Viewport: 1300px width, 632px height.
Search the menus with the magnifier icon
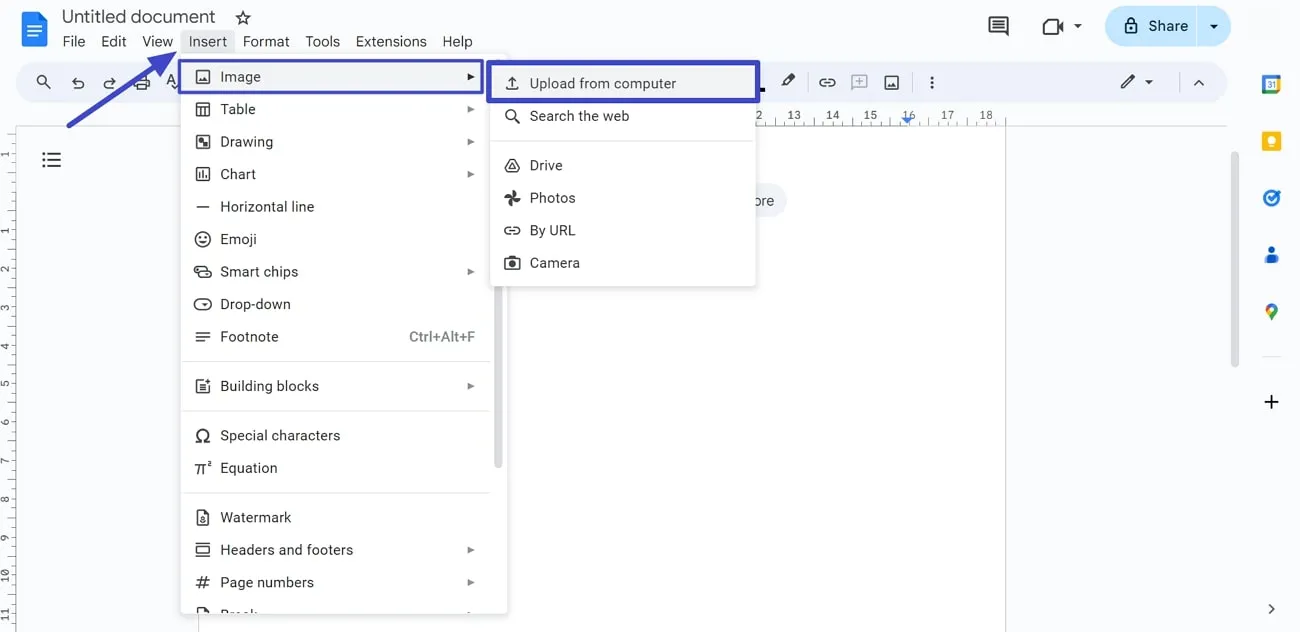coord(43,82)
